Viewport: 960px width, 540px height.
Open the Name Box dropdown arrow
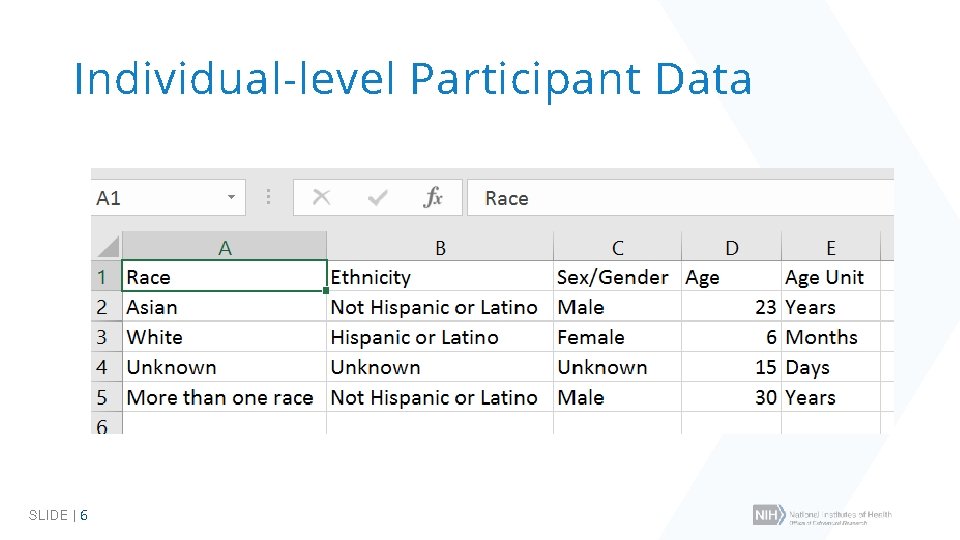pyautogui.click(x=231, y=197)
